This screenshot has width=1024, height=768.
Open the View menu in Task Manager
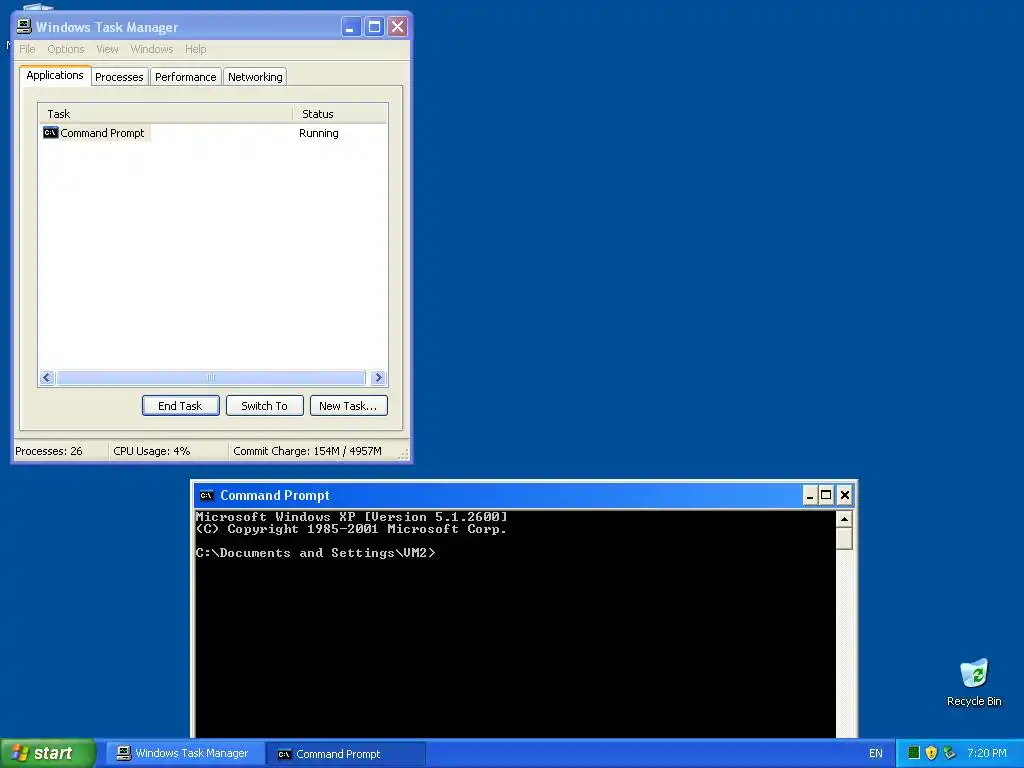(107, 49)
